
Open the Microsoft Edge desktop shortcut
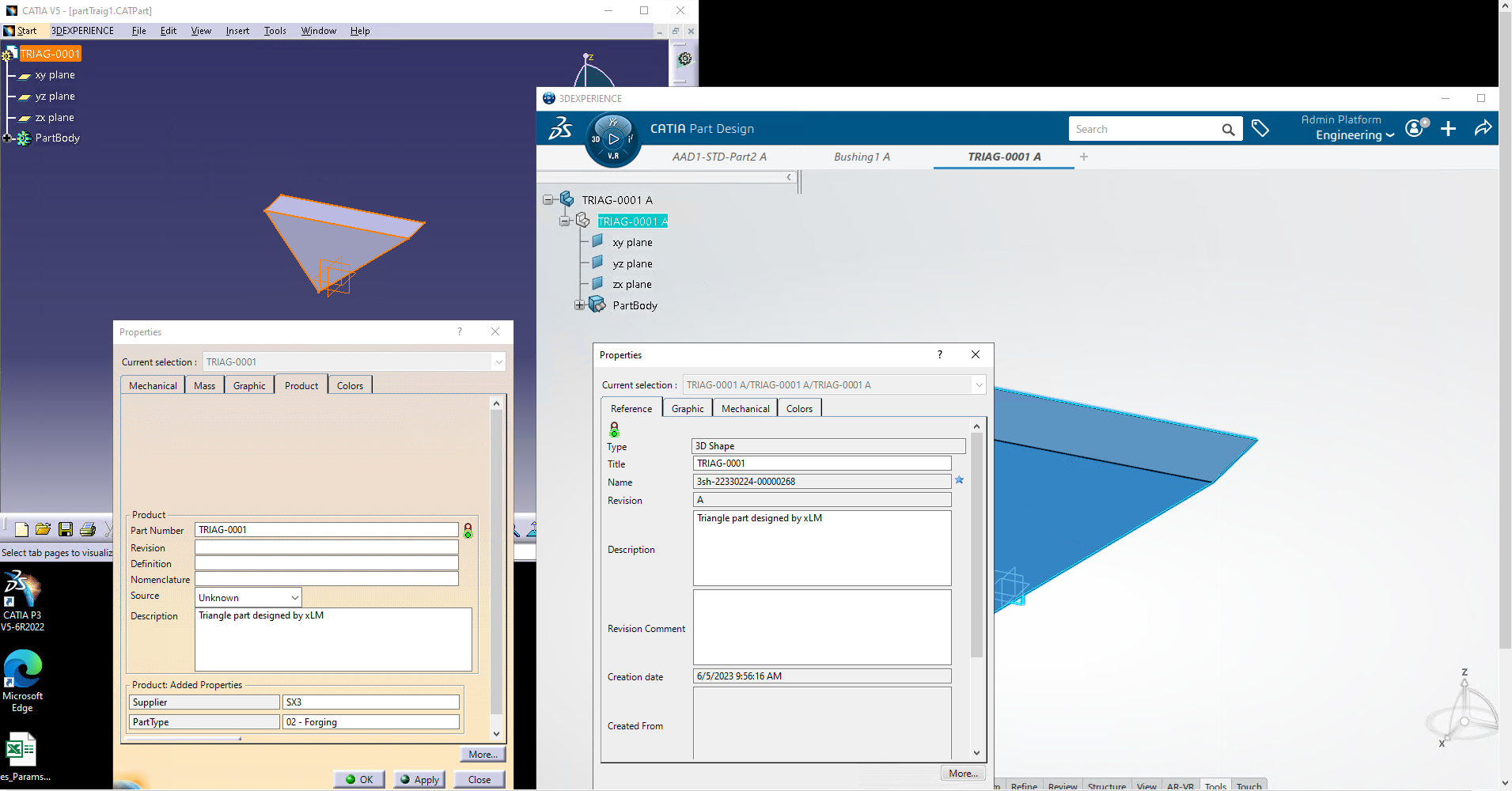pyautogui.click(x=22, y=681)
